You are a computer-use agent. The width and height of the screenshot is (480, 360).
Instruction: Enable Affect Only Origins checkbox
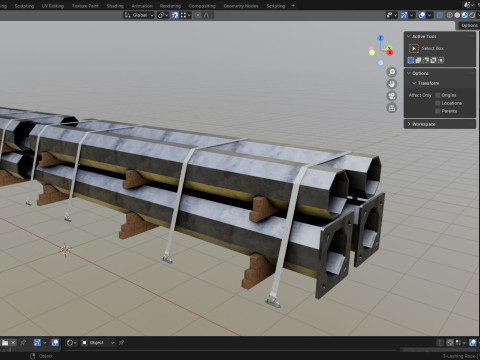[x=438, y=95]
